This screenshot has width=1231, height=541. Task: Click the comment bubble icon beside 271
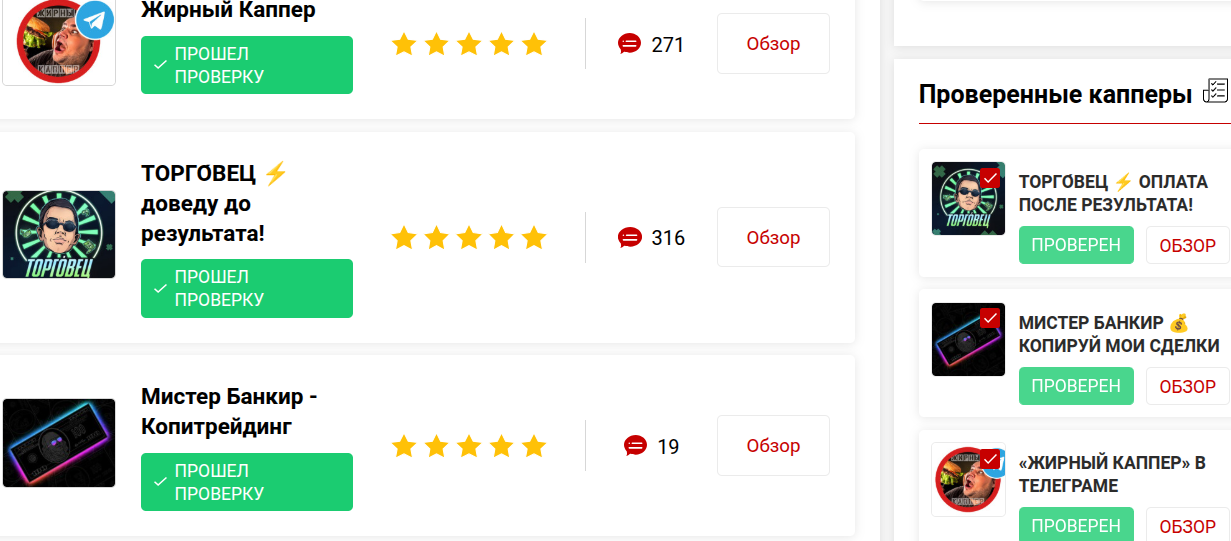tap(629, 44)
